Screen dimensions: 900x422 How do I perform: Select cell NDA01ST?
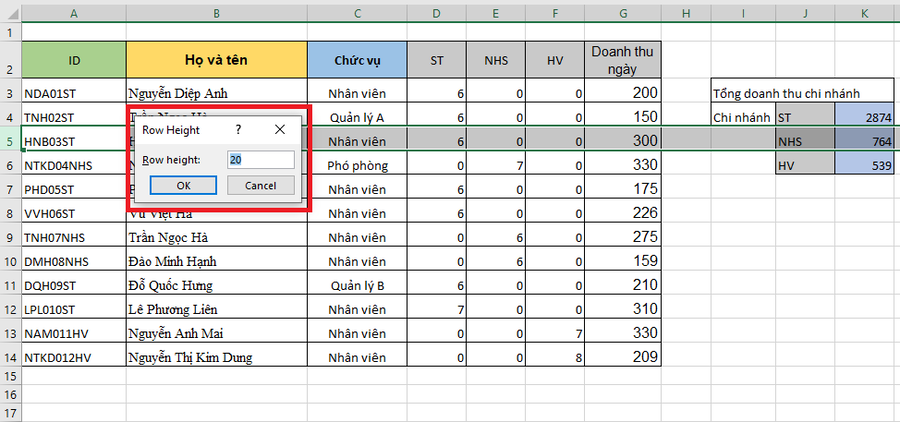73,93
